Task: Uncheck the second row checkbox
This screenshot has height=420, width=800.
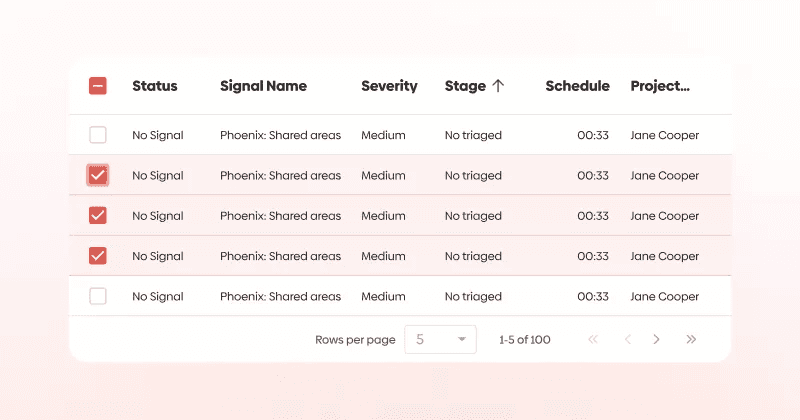Action: (x=98, y=176)
